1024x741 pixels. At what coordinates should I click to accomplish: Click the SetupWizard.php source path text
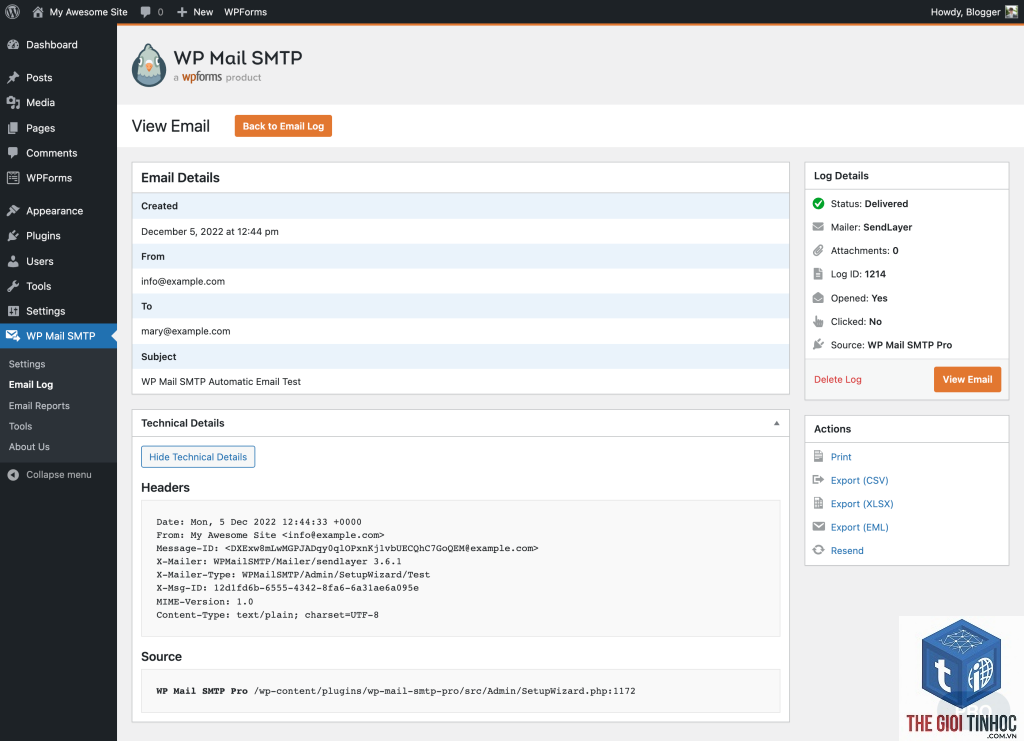pyautogui.click(x=445, y=691)
